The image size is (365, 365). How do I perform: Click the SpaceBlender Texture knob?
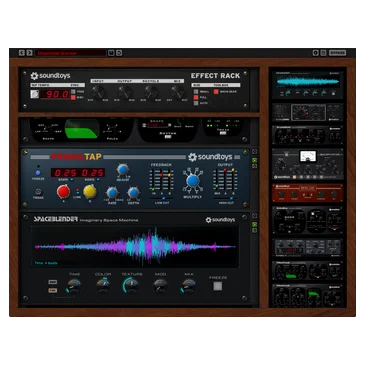(x=131, y=286)
